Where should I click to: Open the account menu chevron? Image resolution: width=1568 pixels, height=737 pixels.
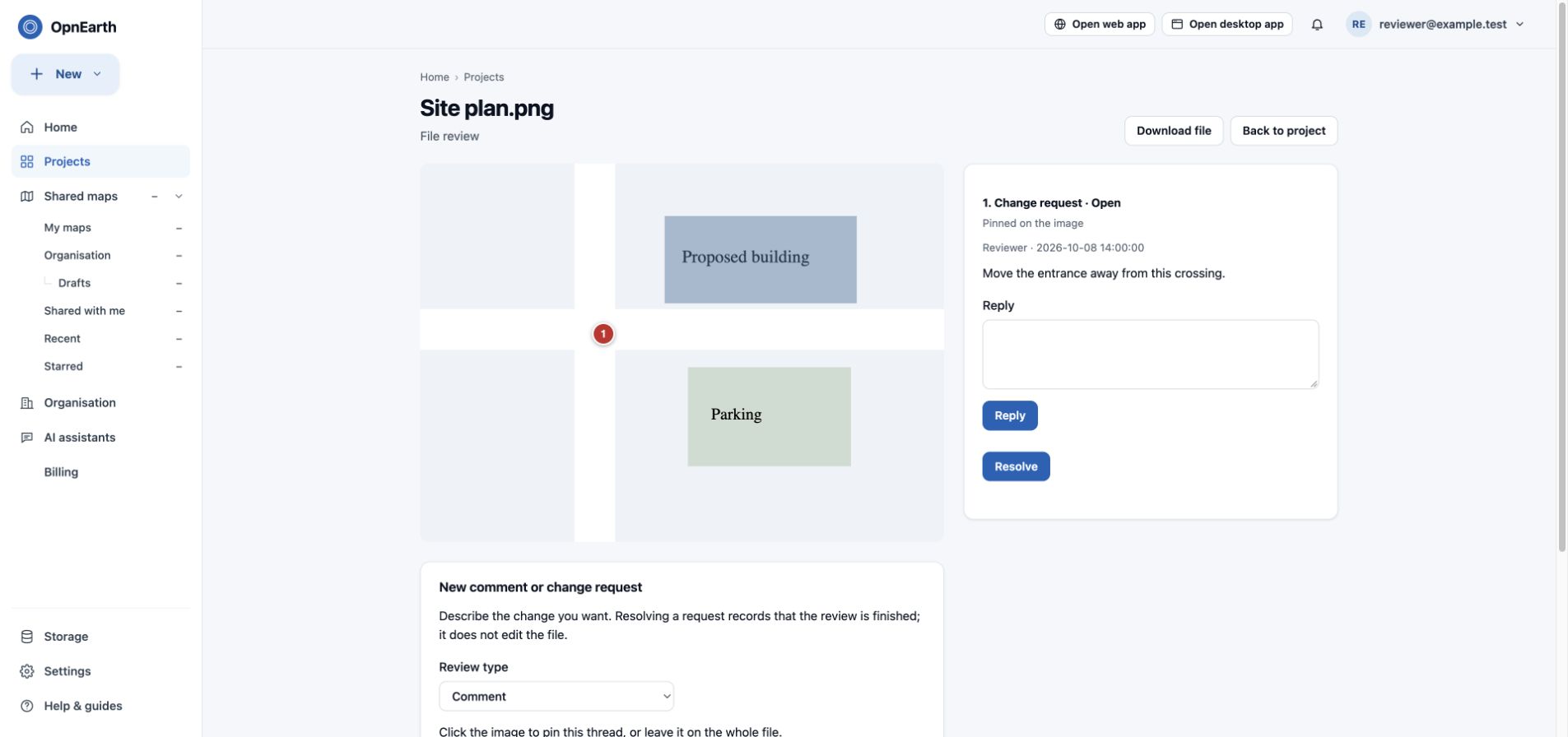1519,25
